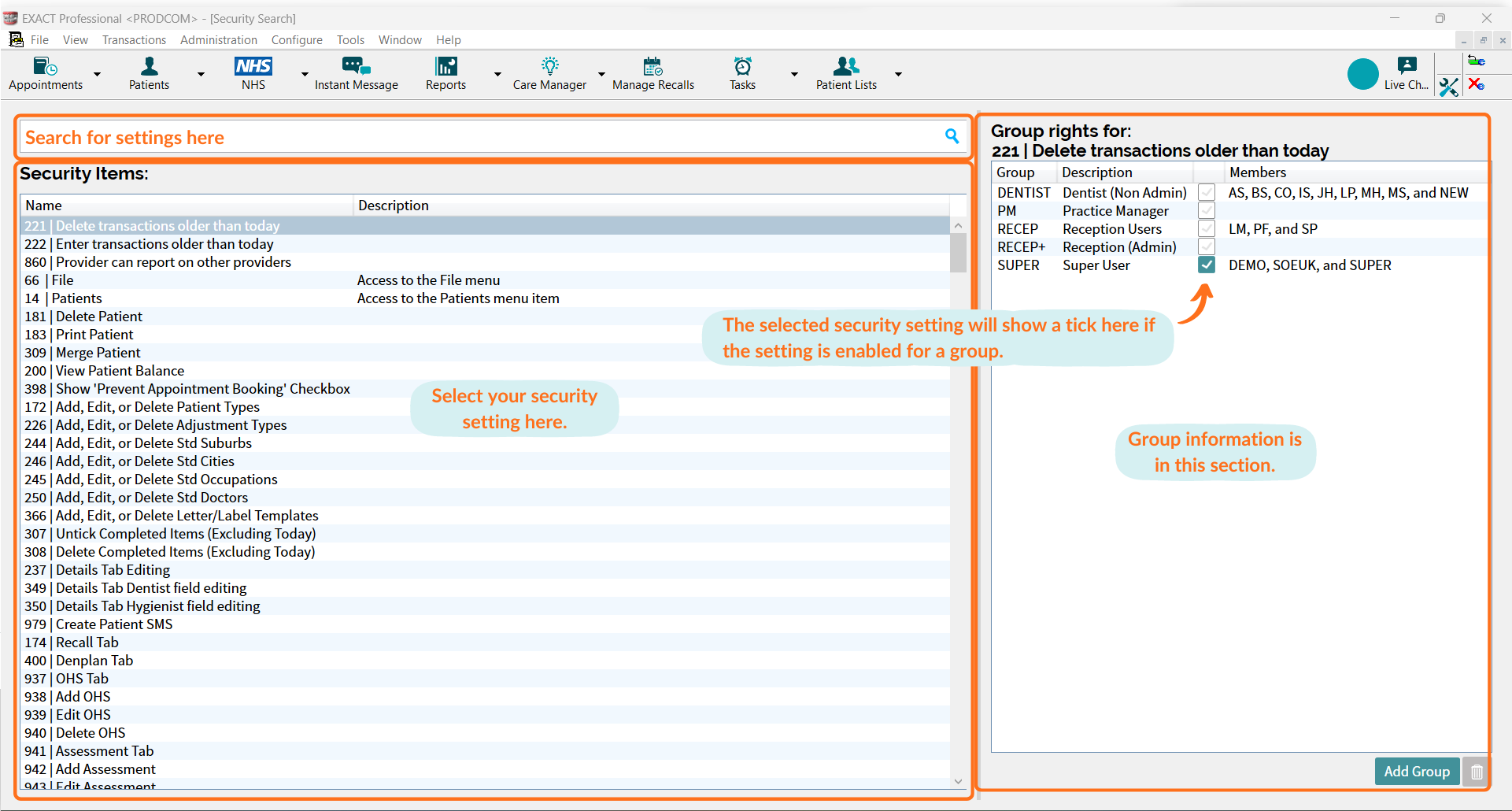Open Manage Recalls
This screenshot has height=811, width=1512.
point(653,74)
